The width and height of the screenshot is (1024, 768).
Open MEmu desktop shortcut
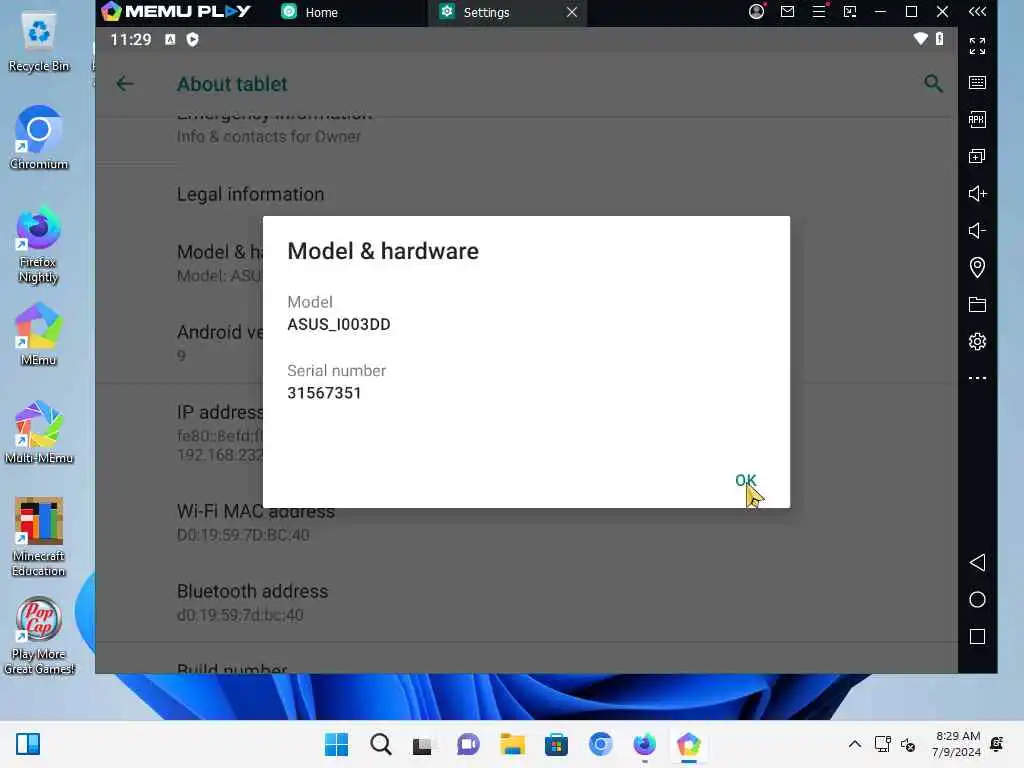point(39,334)
